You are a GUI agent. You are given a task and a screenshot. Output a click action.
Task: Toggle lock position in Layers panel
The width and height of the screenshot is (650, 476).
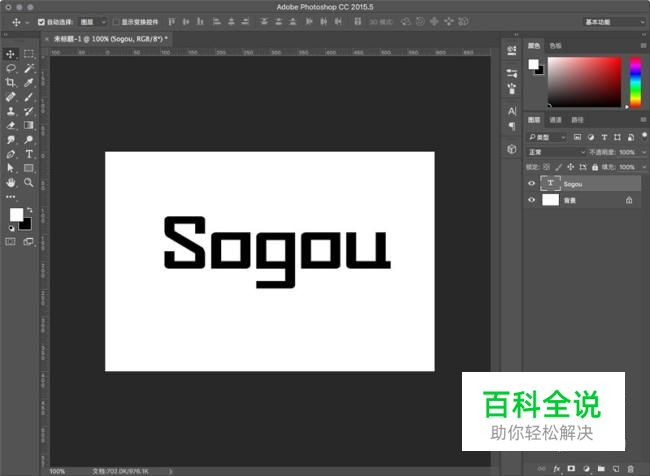[571, 167]
